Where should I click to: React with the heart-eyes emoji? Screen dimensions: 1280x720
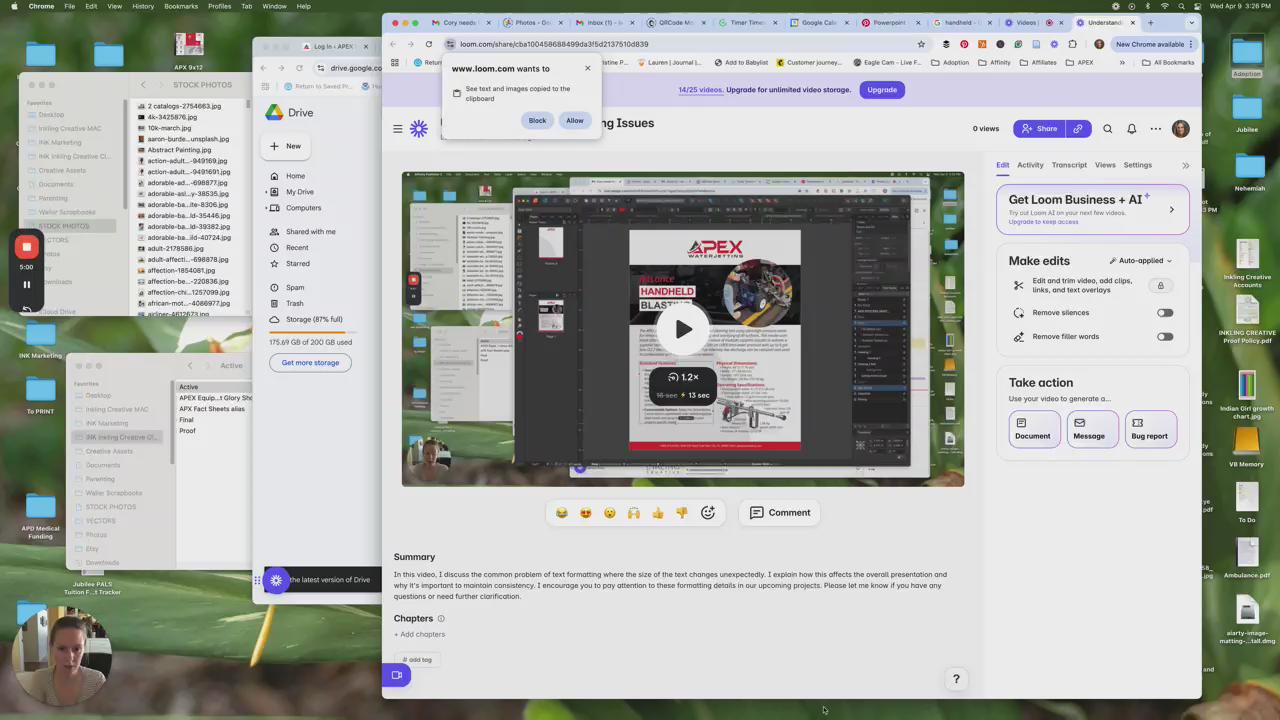coord(585,513)
